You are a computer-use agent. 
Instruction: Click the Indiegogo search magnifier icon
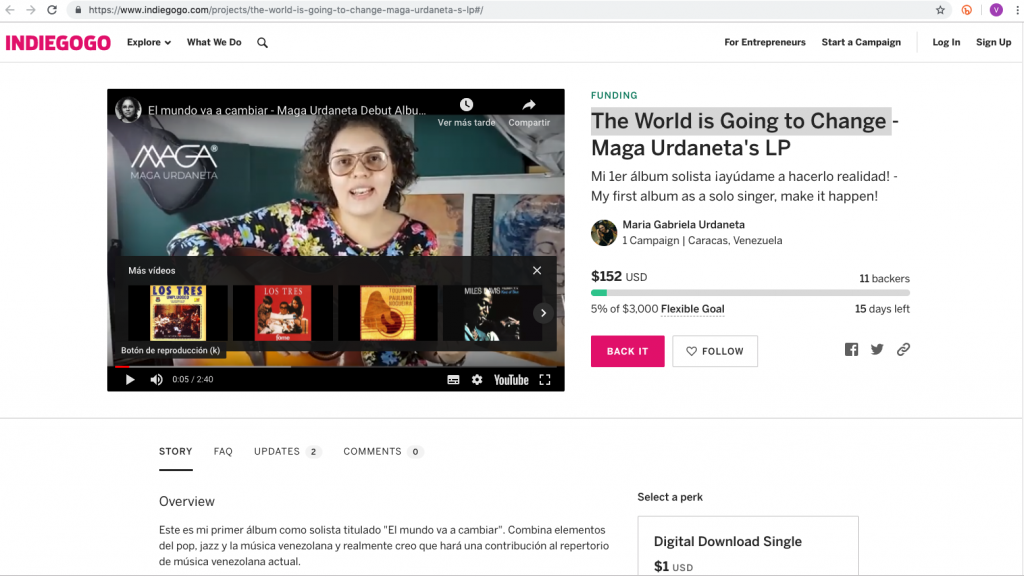pos(262,43)
